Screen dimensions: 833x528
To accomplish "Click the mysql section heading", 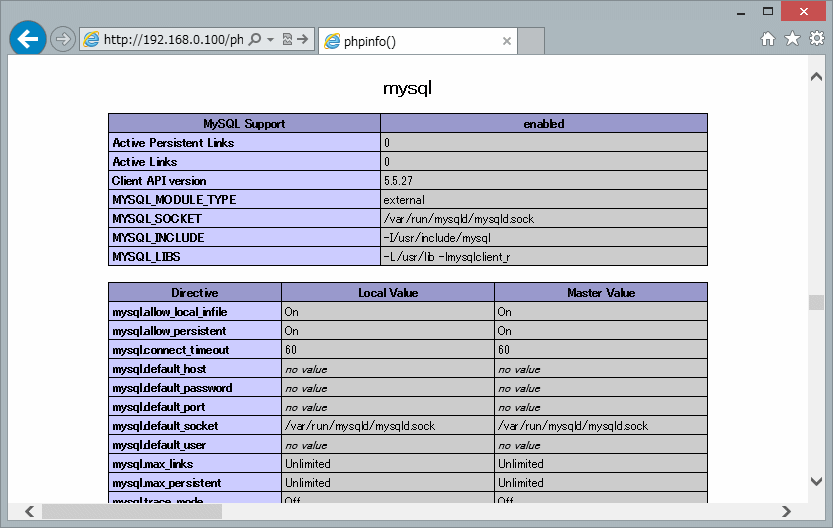I will [x=407, y=88].
